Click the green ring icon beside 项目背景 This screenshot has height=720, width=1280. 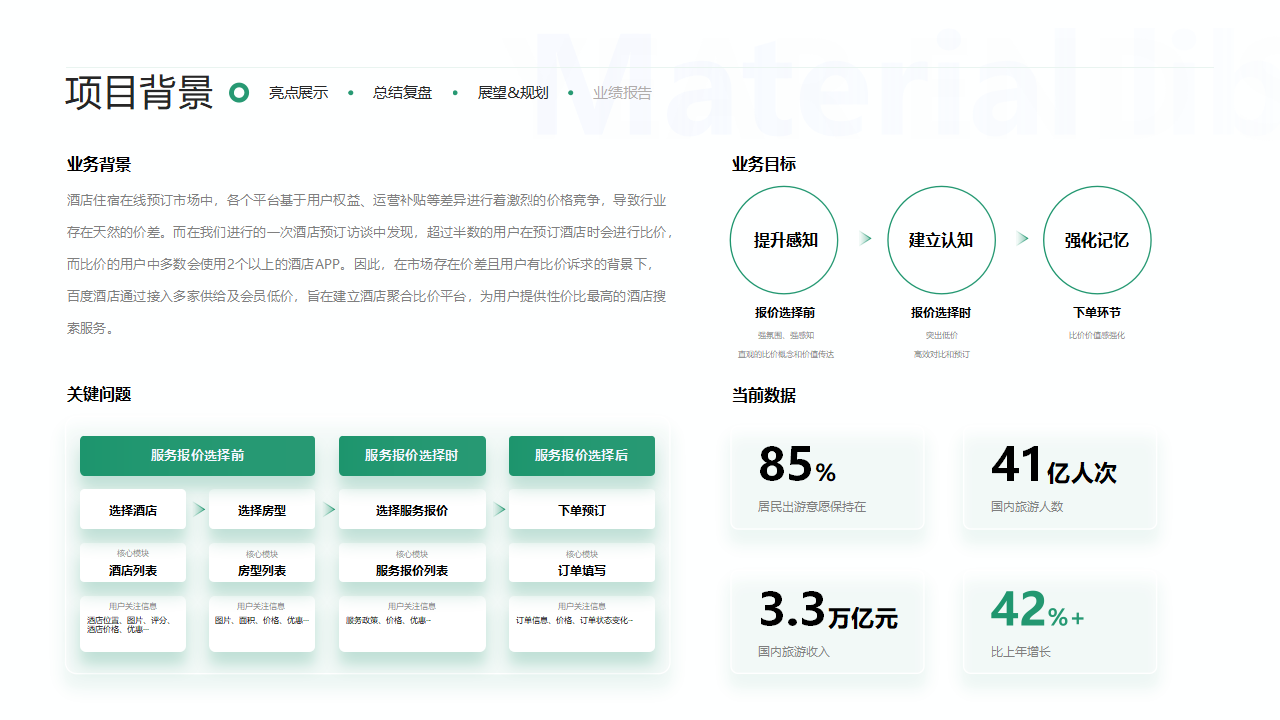tap(239, 93)
